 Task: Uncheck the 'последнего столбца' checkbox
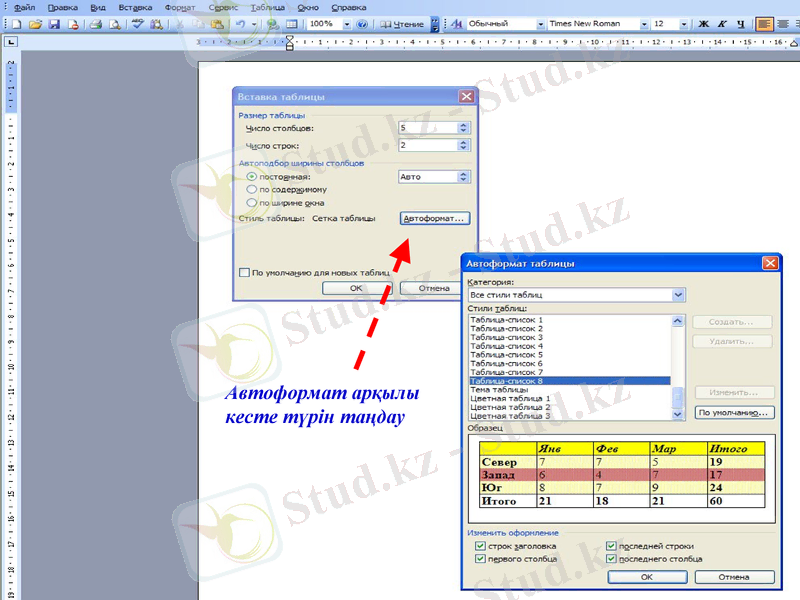tap(612, 560)
